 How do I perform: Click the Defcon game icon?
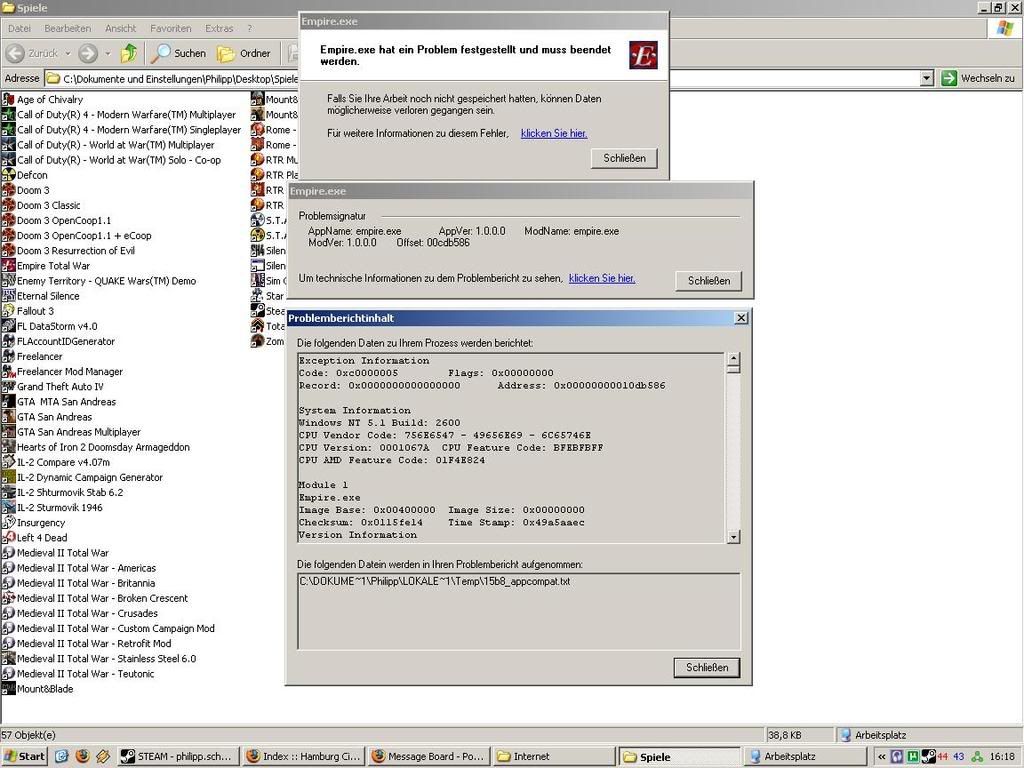8,175
